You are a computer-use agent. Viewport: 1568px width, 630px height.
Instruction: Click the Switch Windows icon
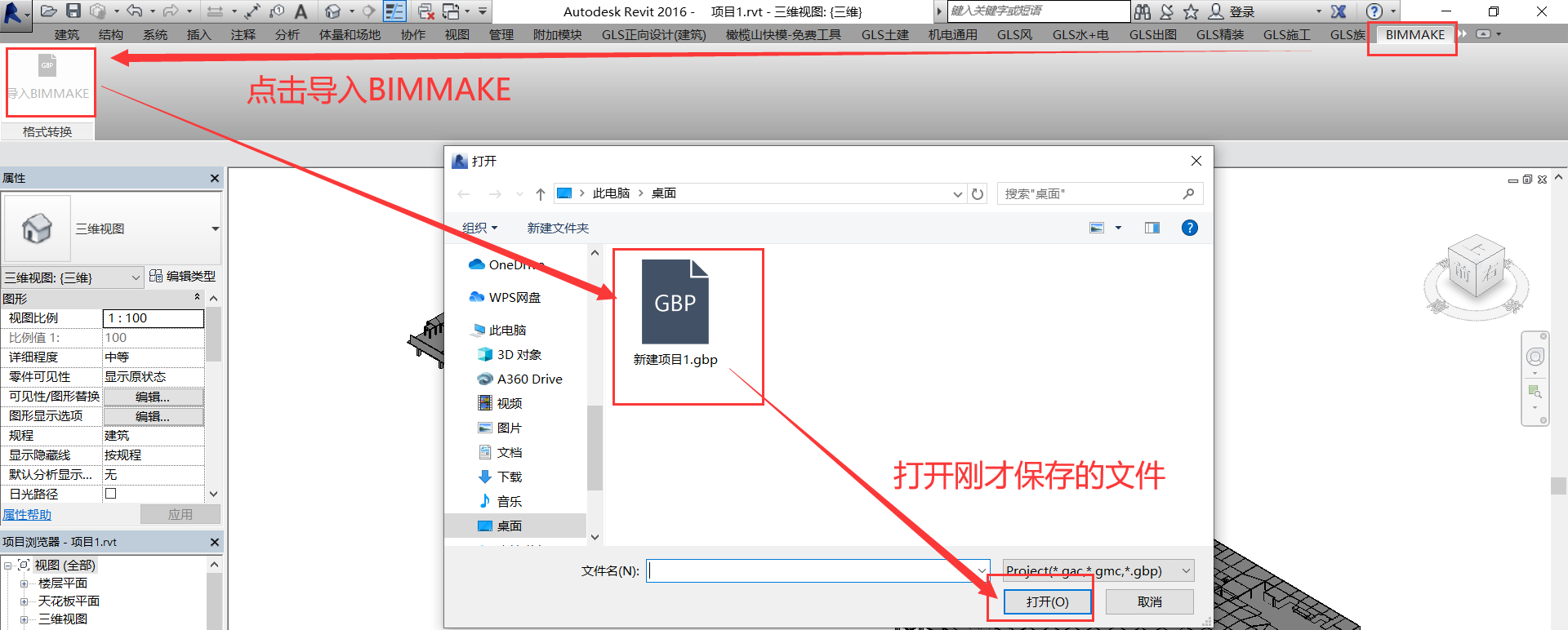[451, 11]
